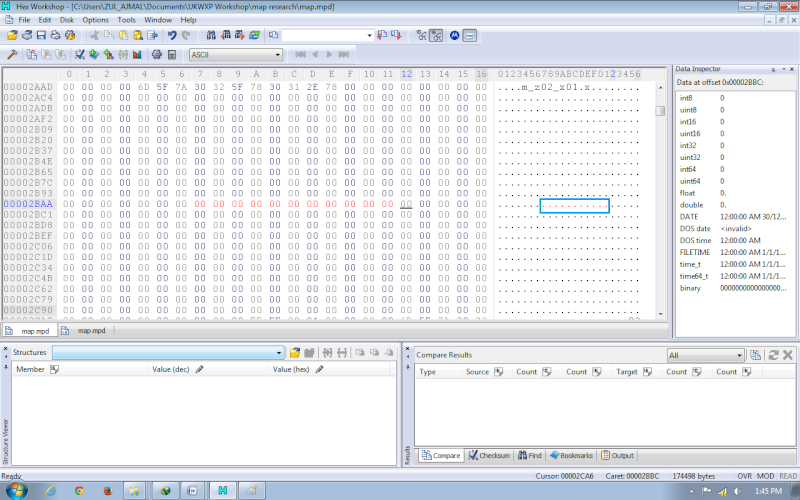800x500 pixels.
Task: Toggle OVR overwrite mode in status bar
Action: point(744,476)
